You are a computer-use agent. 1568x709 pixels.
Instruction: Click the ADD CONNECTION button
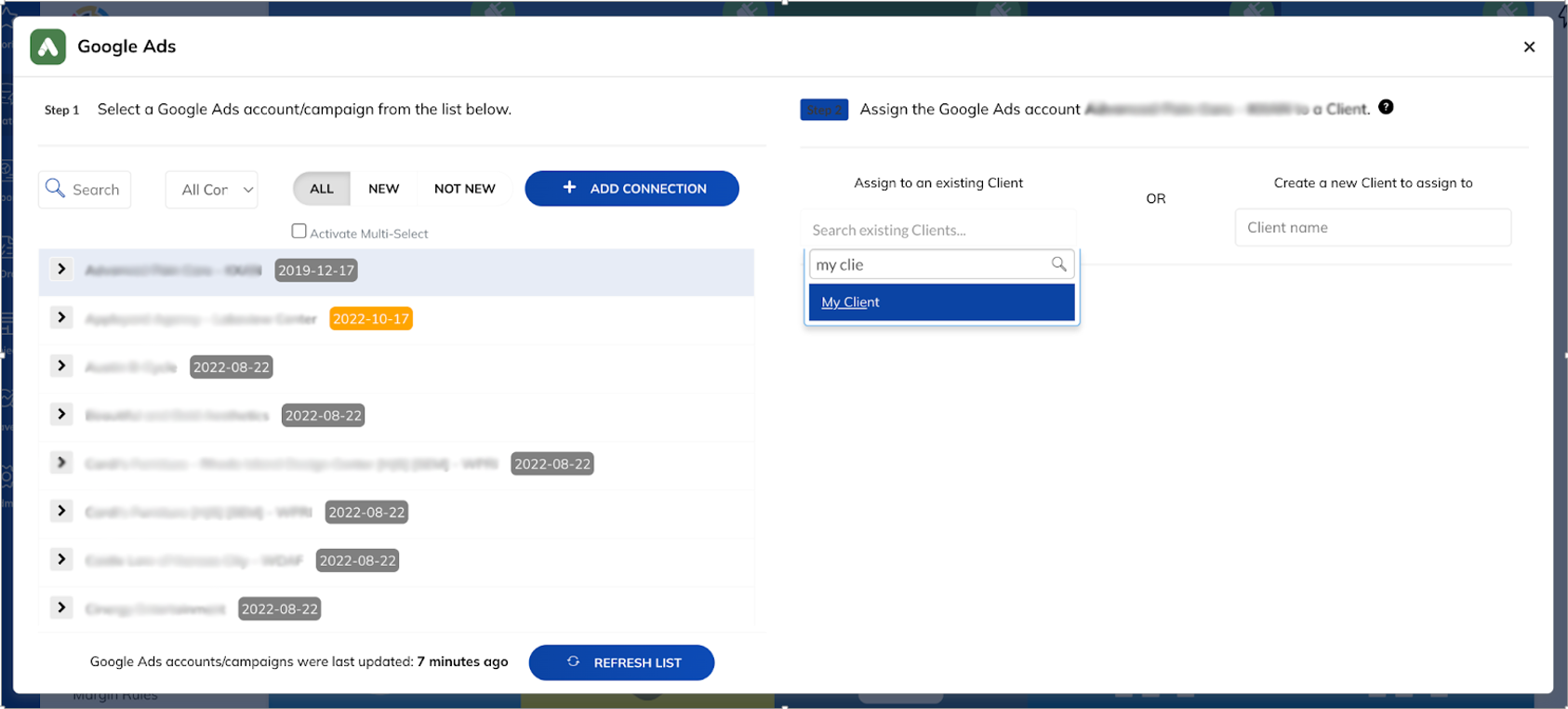click(632, 189)
